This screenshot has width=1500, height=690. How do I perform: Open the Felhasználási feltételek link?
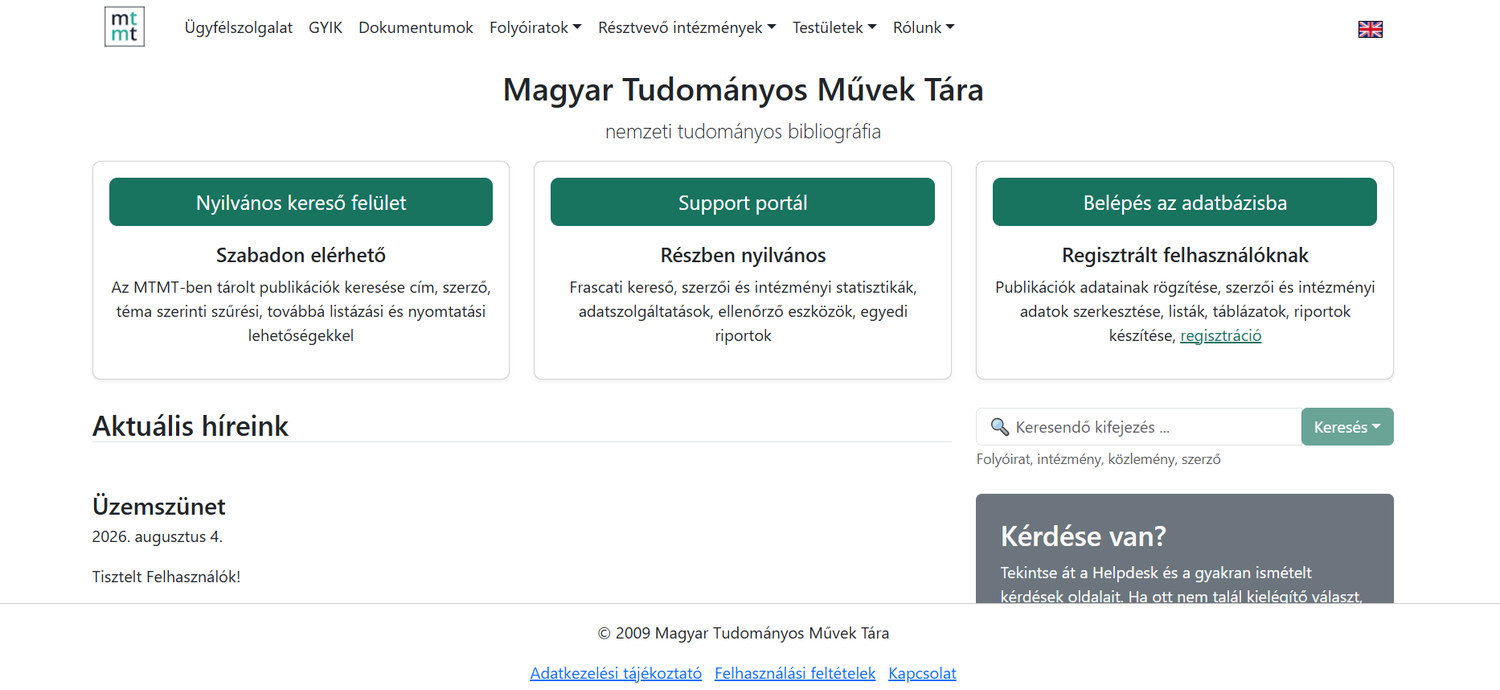point(795,673)
